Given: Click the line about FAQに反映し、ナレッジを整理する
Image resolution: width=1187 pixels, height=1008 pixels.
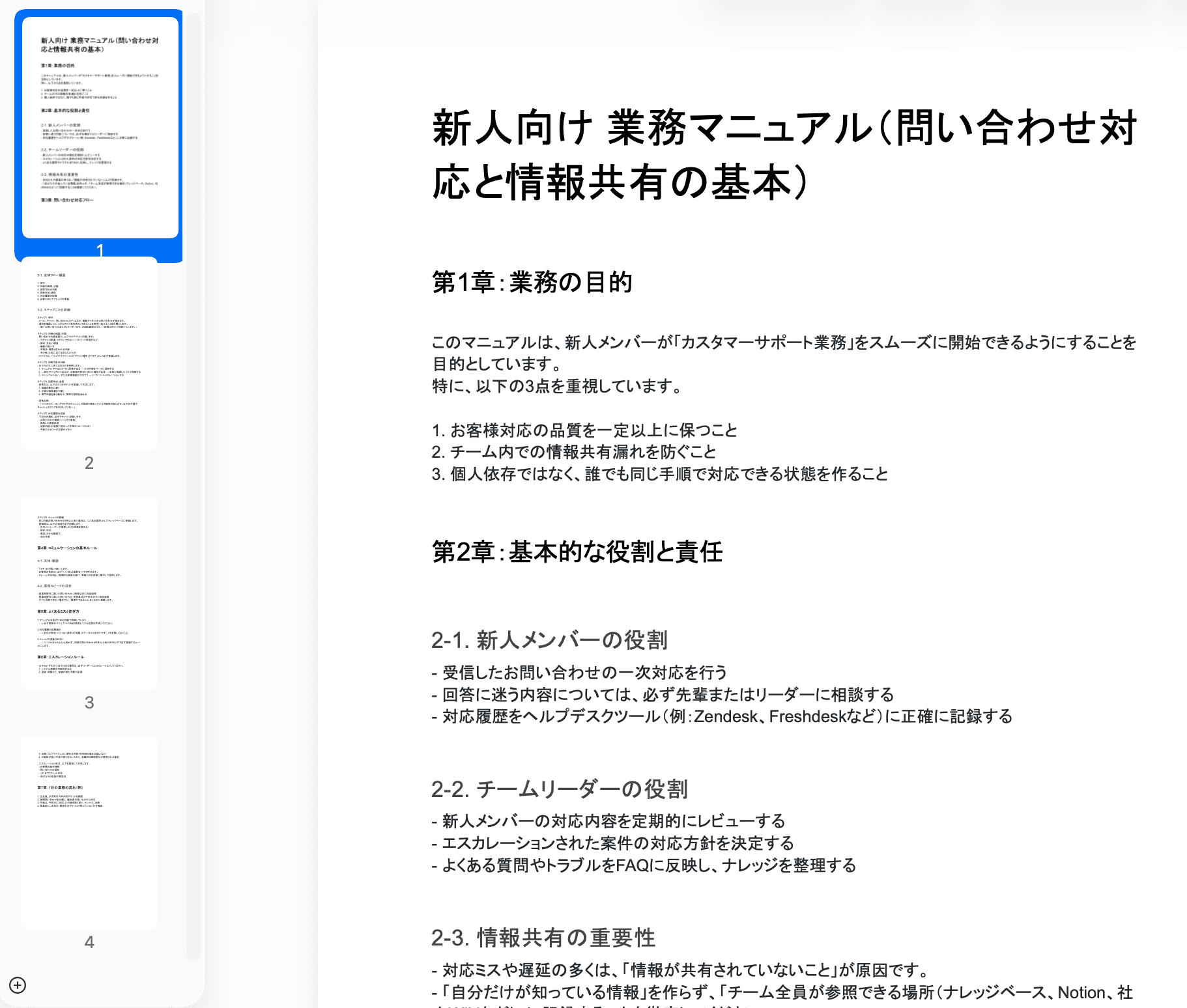Looking at the screenshot, I should 644,865.
